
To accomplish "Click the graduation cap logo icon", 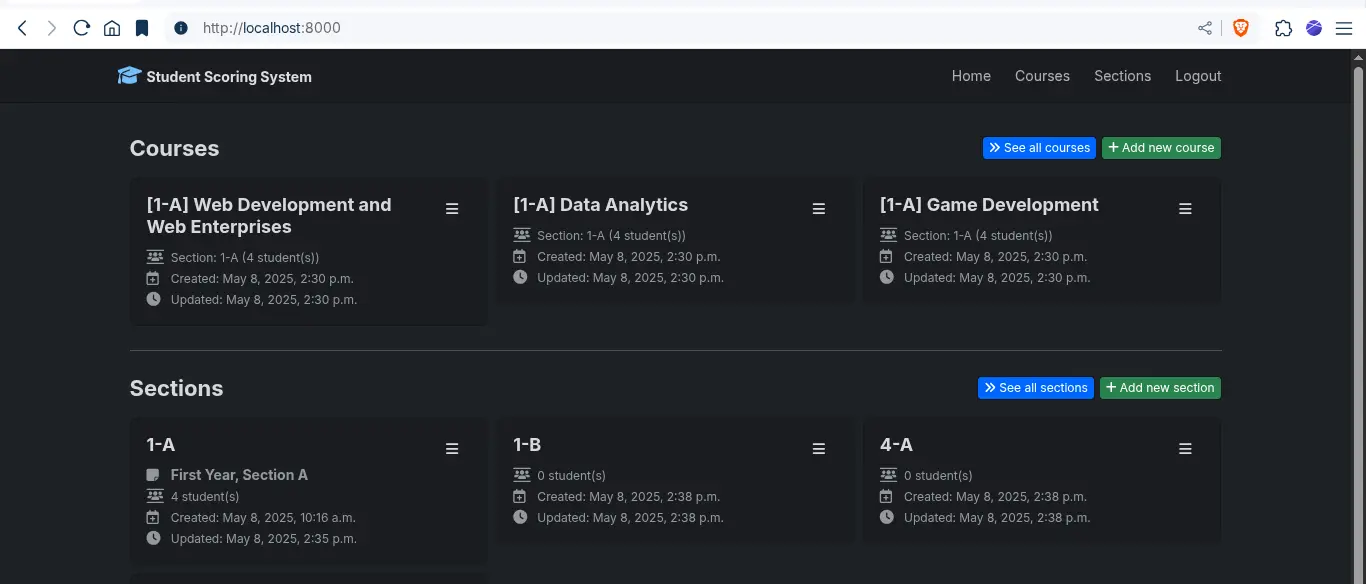I will [x=129, y=76].
